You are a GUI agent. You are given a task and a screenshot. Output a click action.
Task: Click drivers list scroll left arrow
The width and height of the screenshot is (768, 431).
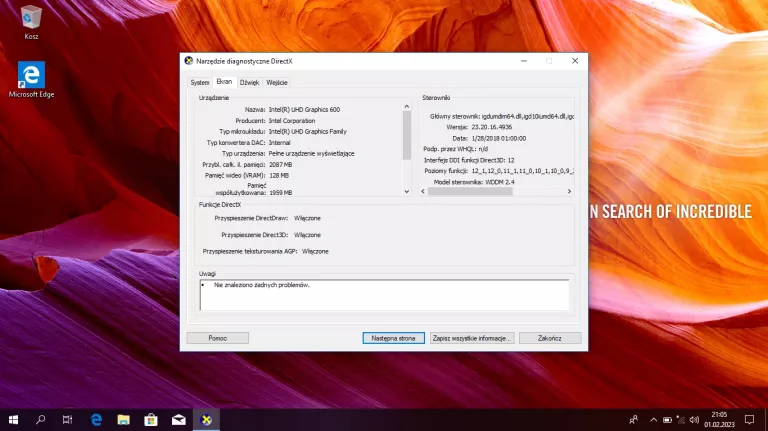pos(423,192)
